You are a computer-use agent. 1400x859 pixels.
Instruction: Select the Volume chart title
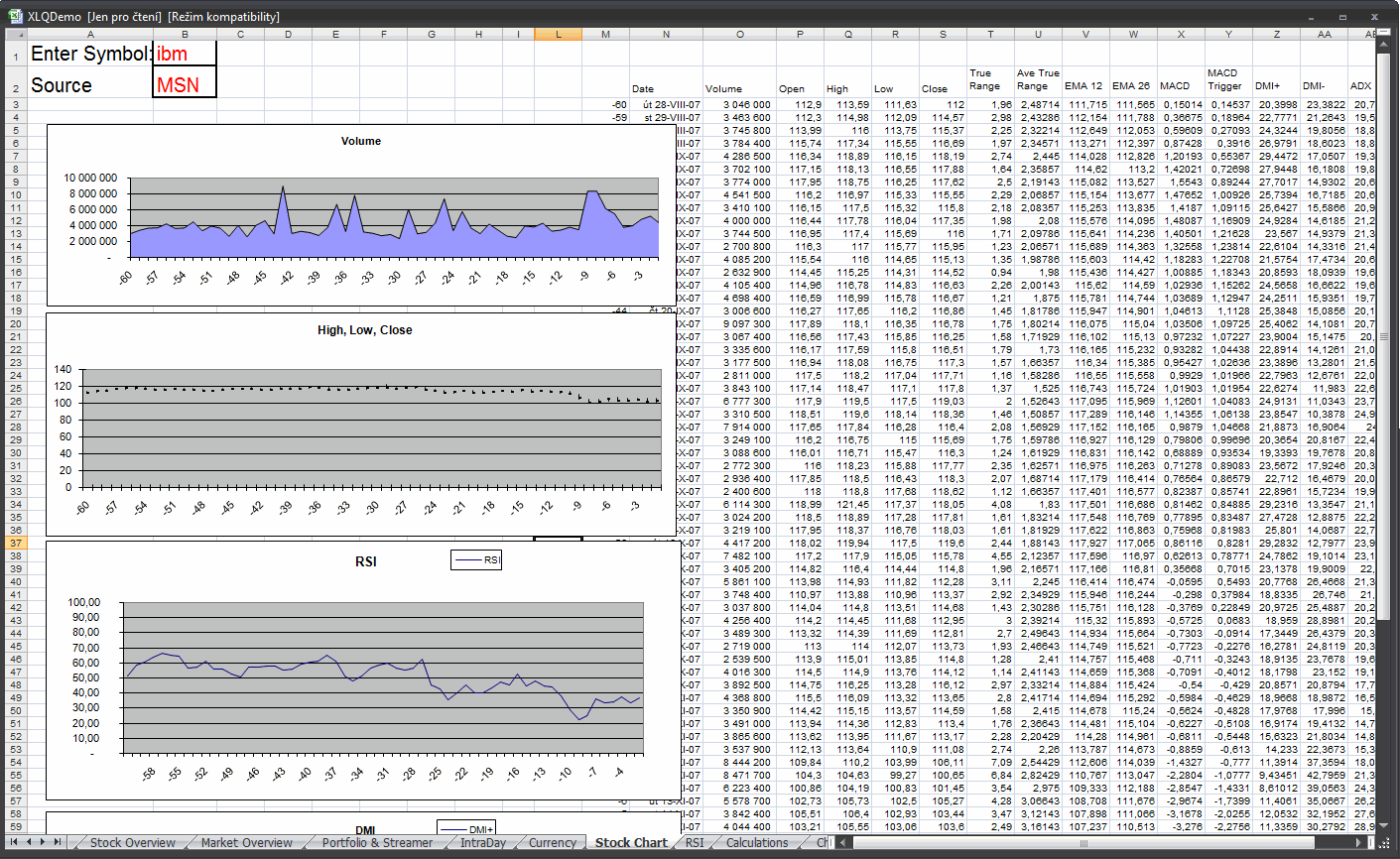pyautogui.click(x=361, y=141)
